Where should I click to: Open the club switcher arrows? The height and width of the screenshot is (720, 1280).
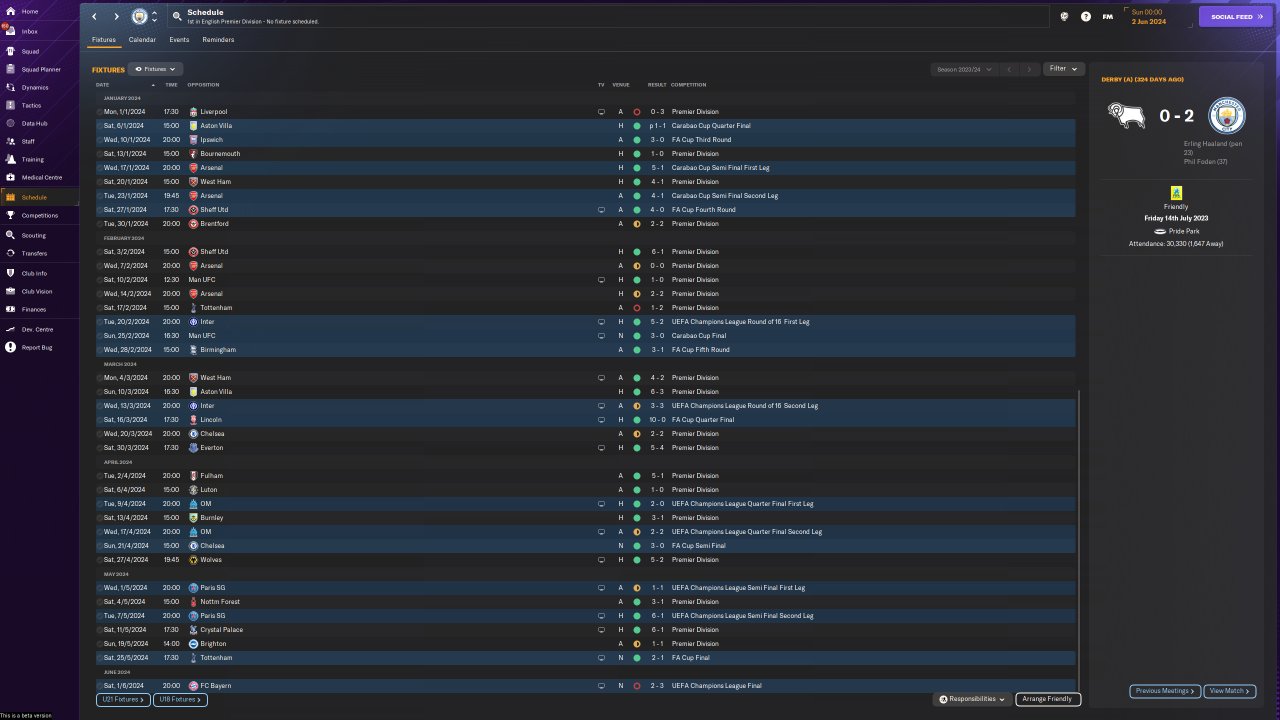tap(154, 17)
